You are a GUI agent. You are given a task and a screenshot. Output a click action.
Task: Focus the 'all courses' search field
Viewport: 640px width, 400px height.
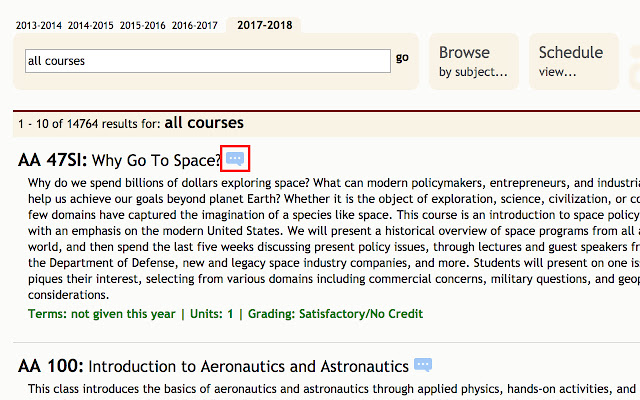[x=207, y=61]
